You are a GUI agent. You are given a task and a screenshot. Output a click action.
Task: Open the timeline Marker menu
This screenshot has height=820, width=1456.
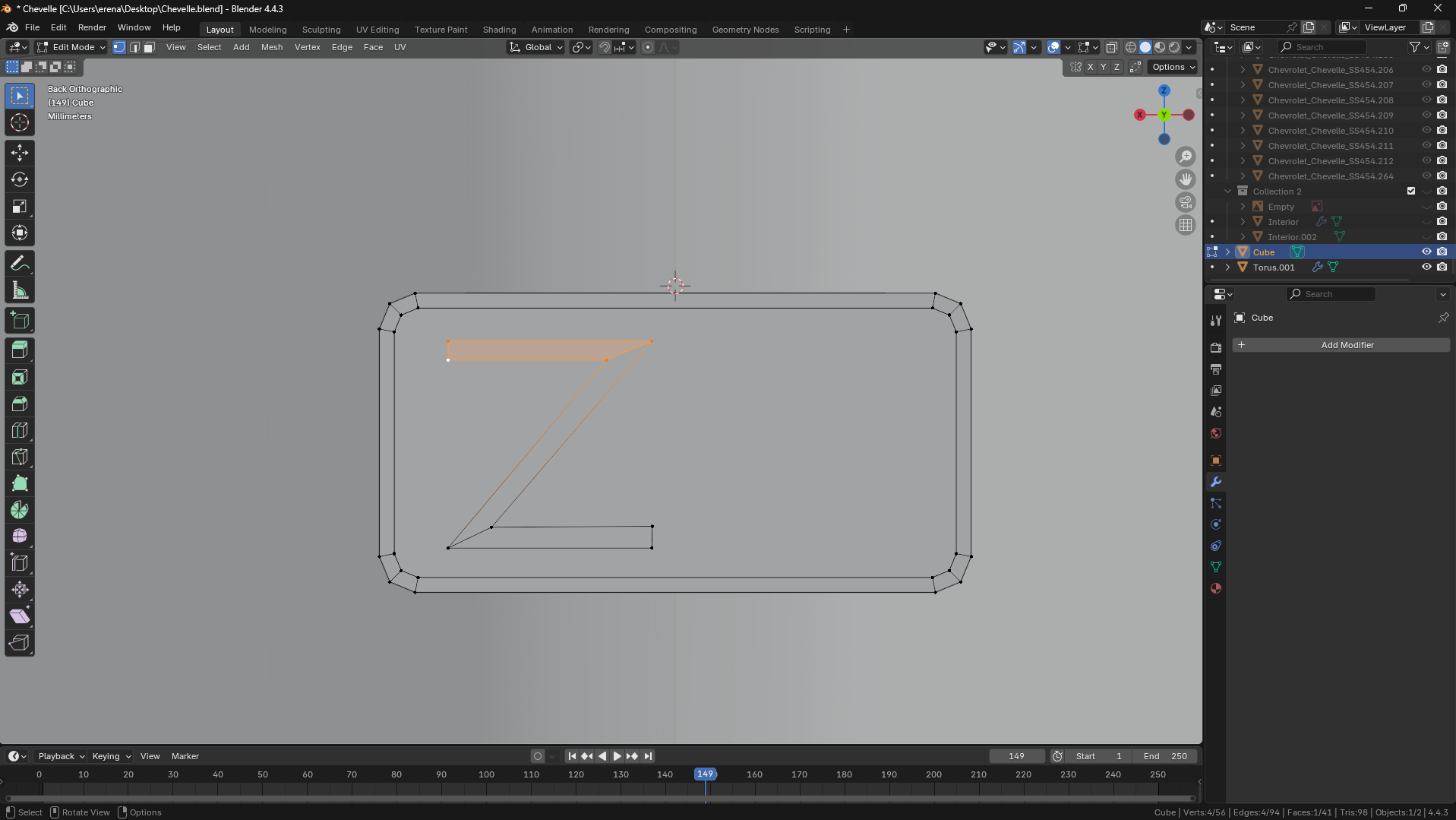[x=185, y=756]
